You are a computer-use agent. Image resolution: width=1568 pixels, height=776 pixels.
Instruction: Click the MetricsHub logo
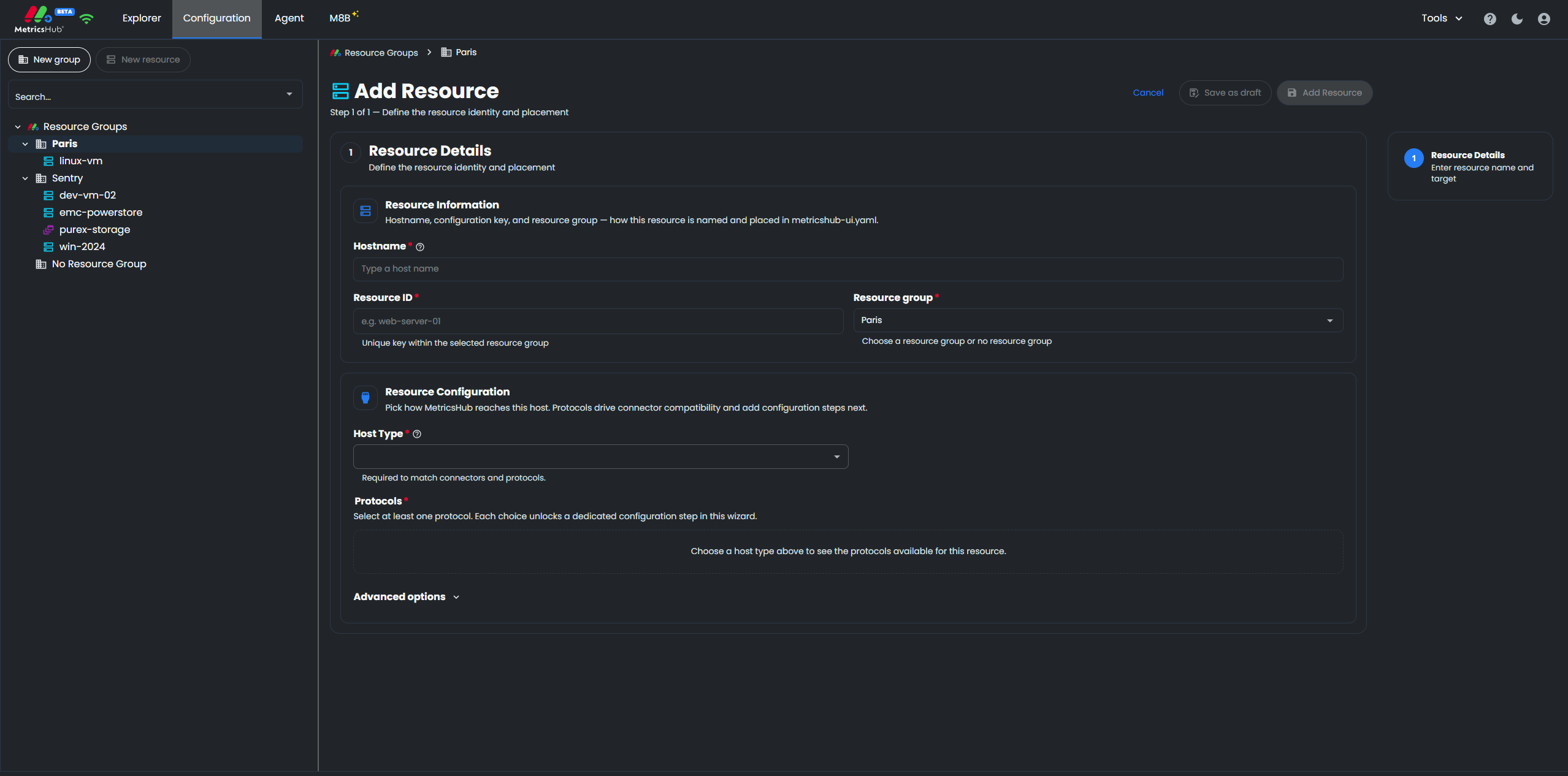click(38, 19)
